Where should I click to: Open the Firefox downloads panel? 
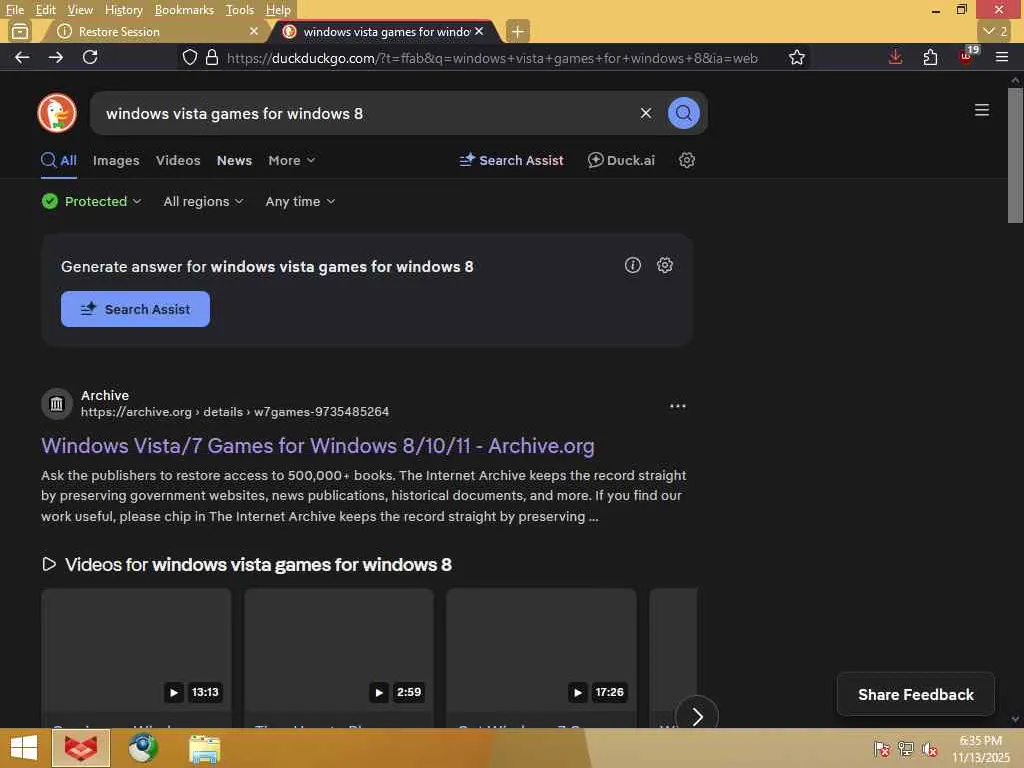[895, 57]
